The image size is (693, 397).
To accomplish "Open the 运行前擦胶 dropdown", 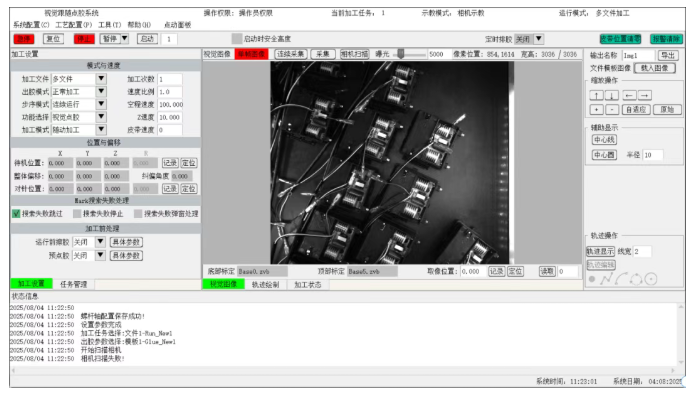I will click(x=100, y=242).
